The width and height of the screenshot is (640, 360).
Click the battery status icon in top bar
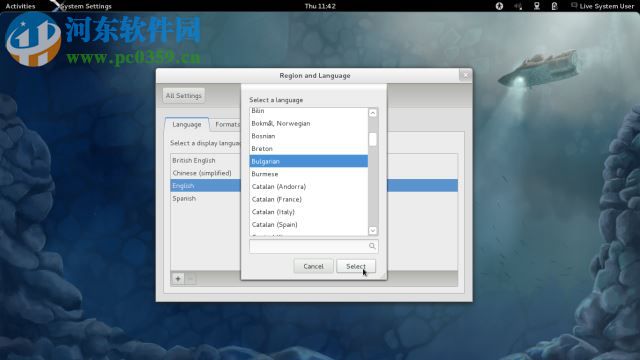[x=554, y=6]
